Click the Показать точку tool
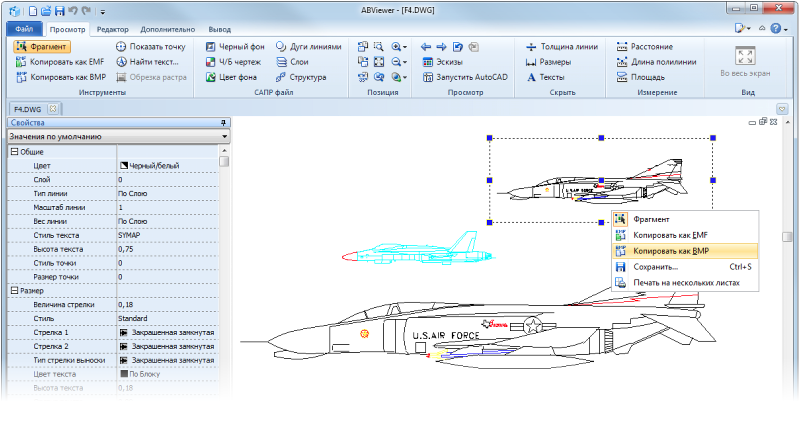800x424 pixels. (151, 46)
